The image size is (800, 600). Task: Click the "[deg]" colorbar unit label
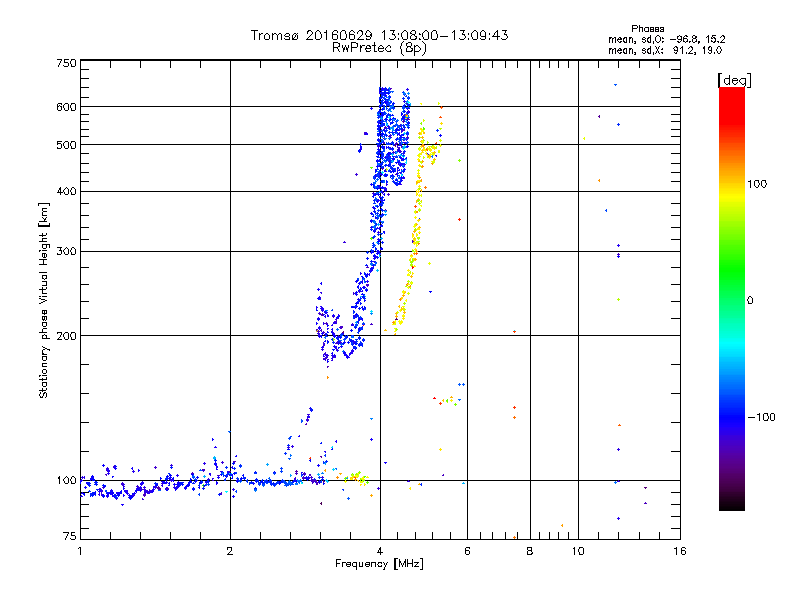click(x=734, y=80)
